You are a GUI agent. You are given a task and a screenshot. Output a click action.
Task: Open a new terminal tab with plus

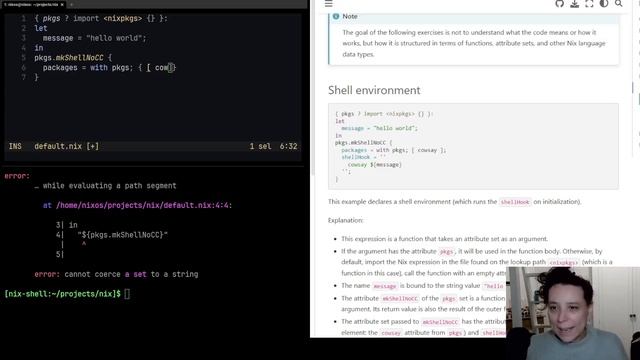click(71, 4)
